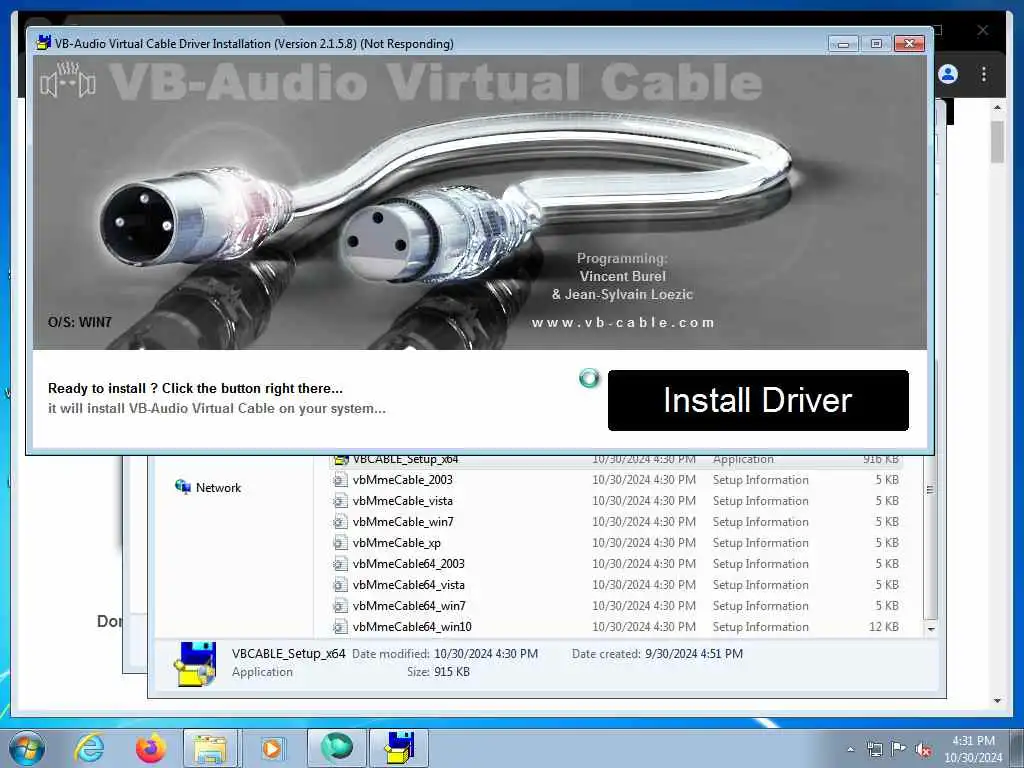Click the network tray icon

874,749
